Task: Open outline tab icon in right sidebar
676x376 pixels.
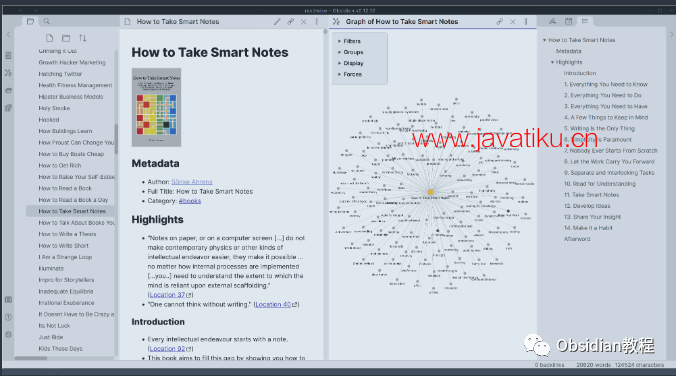Action: pyautogui.click(x=585, y=21)
